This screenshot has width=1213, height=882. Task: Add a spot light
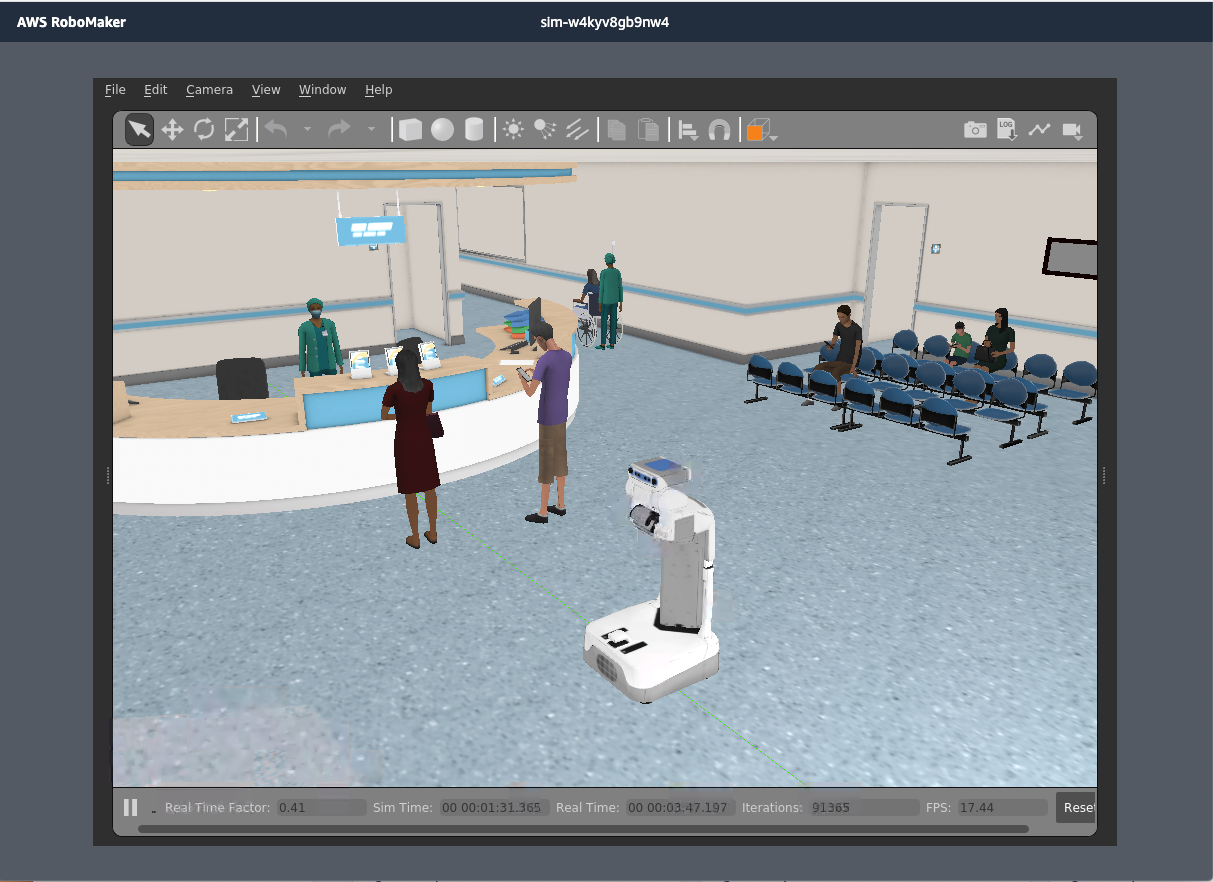pyautogui.click(x=545, y=129)
